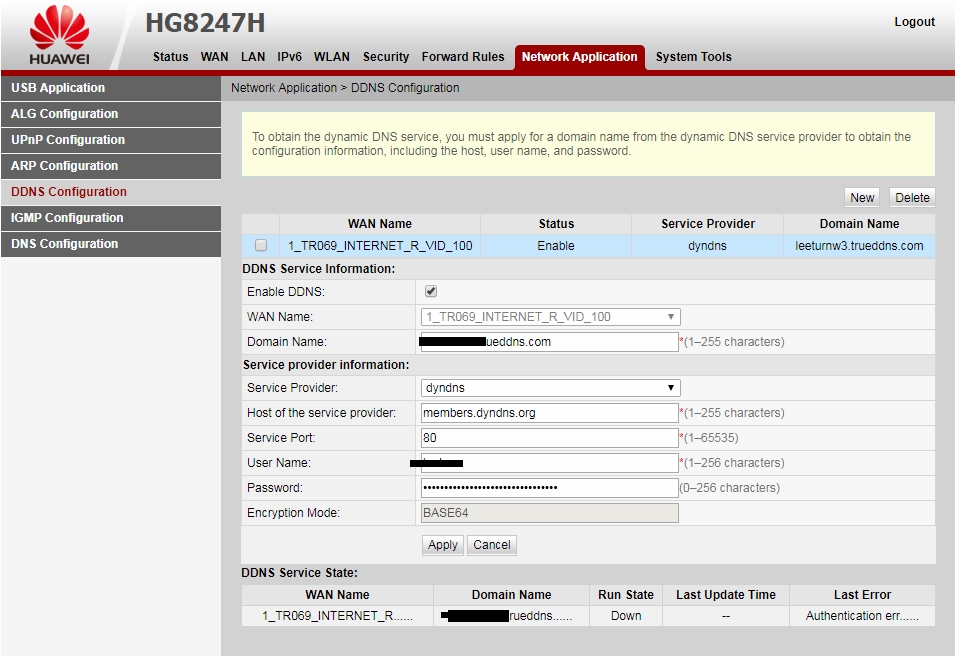955x656 pixels.
Task: Focus the Service Port field
Action: pos(549,438)
